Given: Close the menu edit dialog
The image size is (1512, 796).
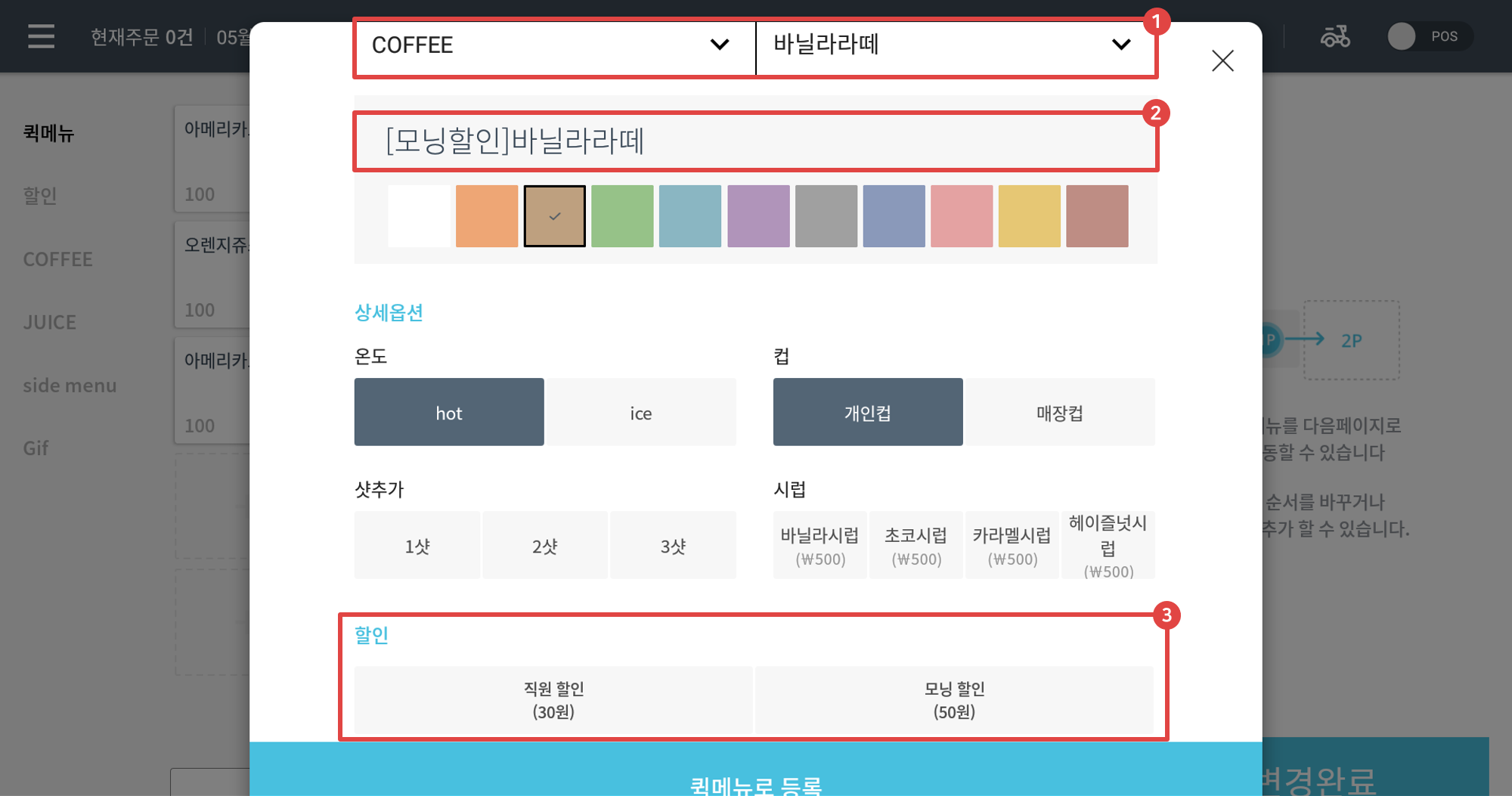Looking at the screenshot, I should pyautogui.click(x=1222, y=60).
